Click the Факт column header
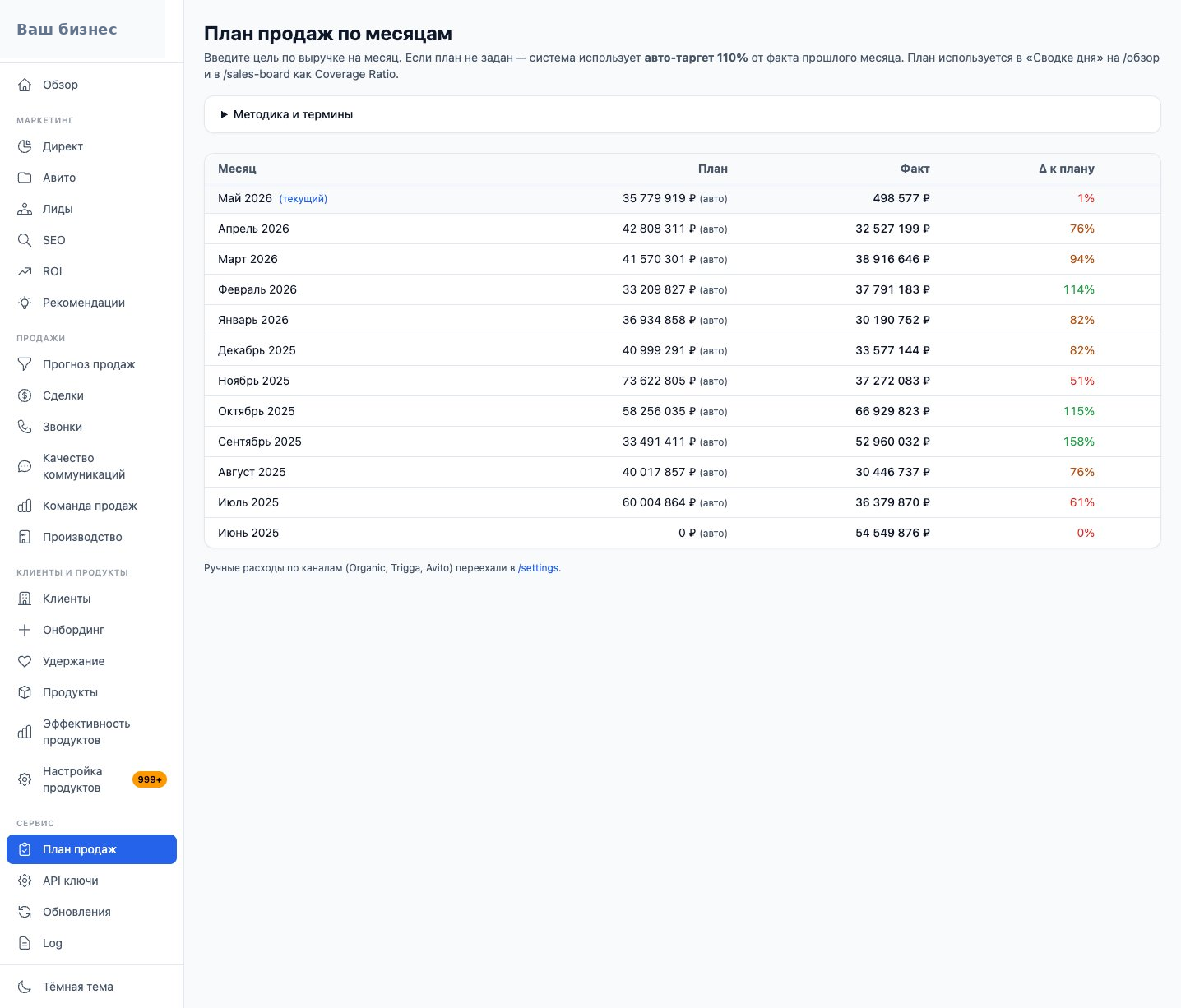The width and height of the screenshot is (1181, 1008). (915, 169)
